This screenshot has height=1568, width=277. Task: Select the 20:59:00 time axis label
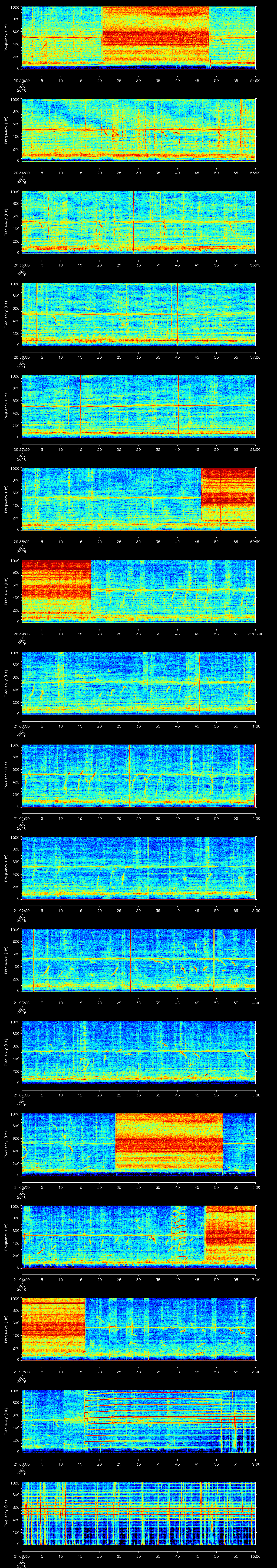tap(21, 634)
